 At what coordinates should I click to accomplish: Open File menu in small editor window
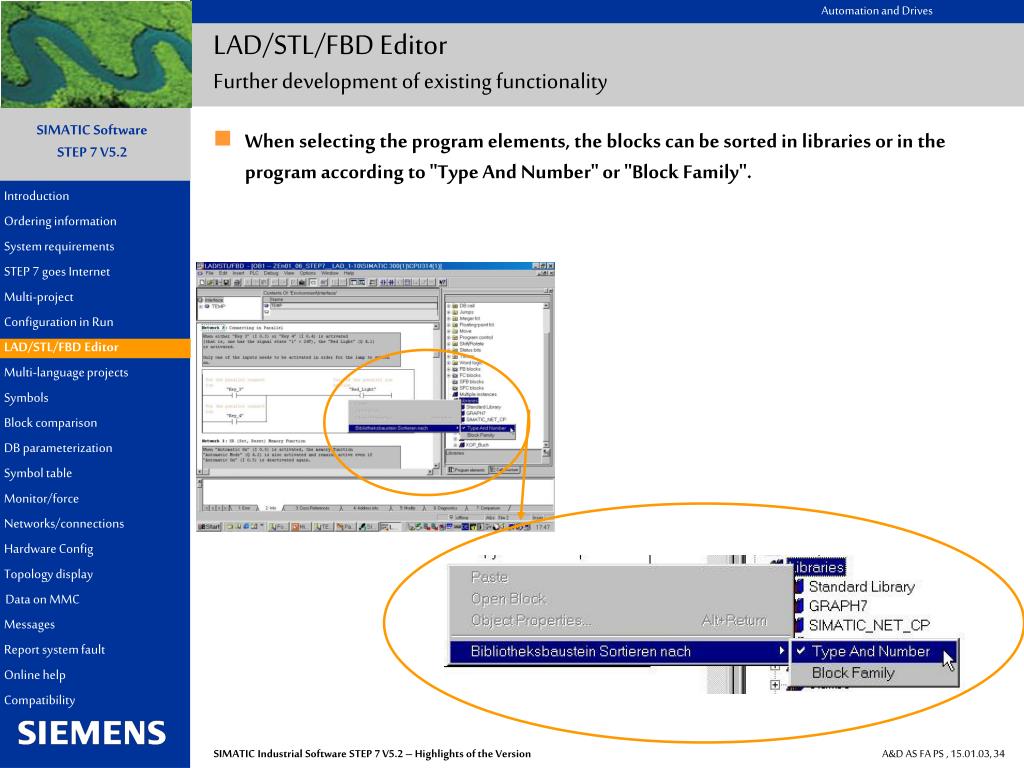210,273
